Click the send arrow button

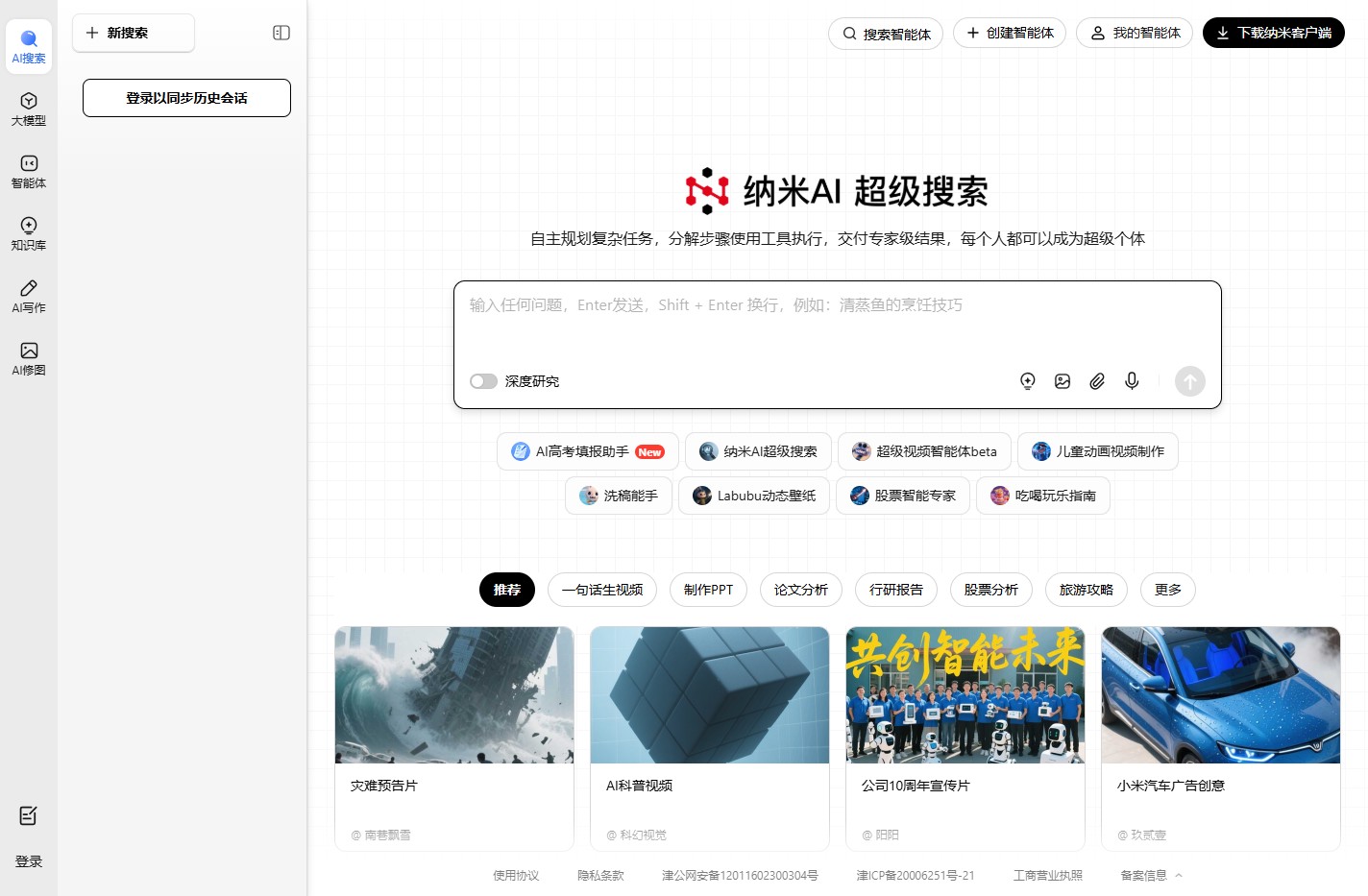[1190, 381]
